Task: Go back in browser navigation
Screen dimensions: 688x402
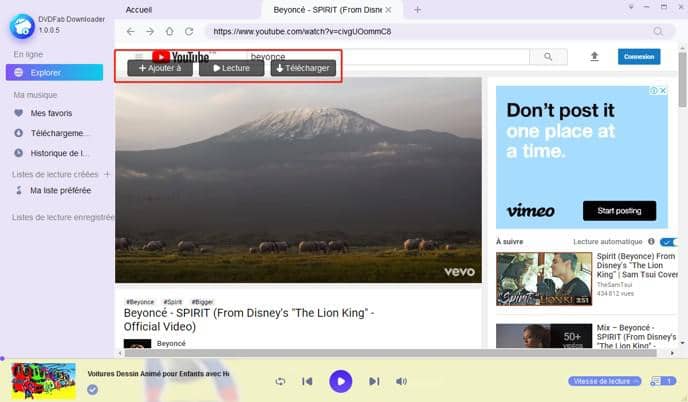Action: tap(130, 32)
